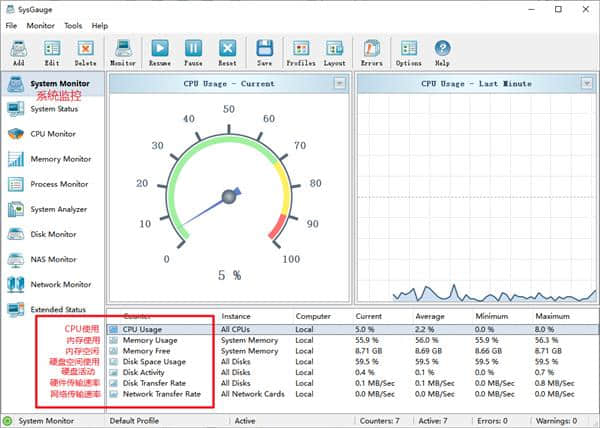Sort by the Average column header
The image size is (600, 428).
point(432,316)
